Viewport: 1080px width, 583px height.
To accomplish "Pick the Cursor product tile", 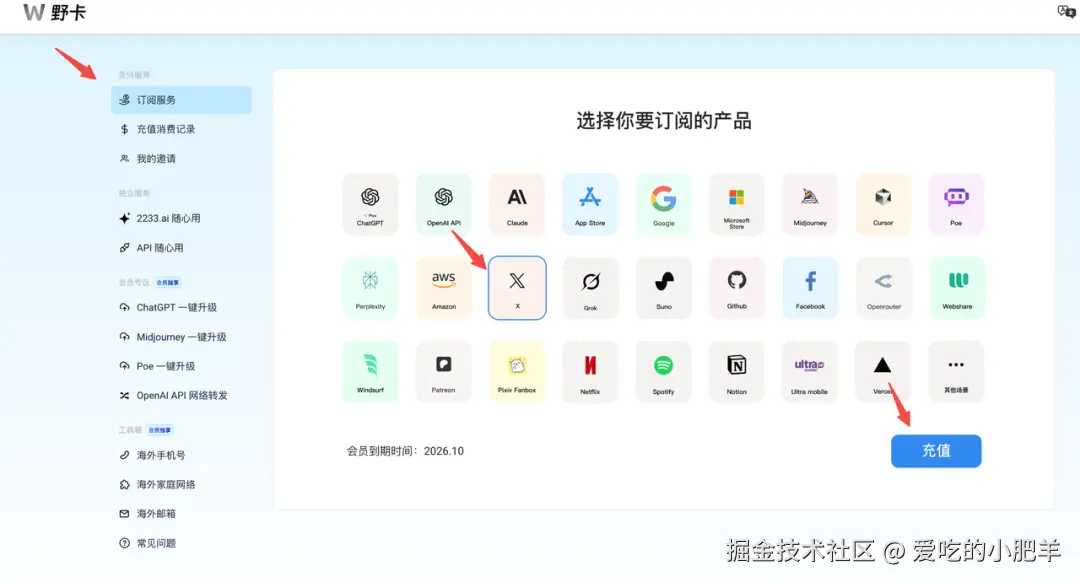I will click(x=883, y=205).
